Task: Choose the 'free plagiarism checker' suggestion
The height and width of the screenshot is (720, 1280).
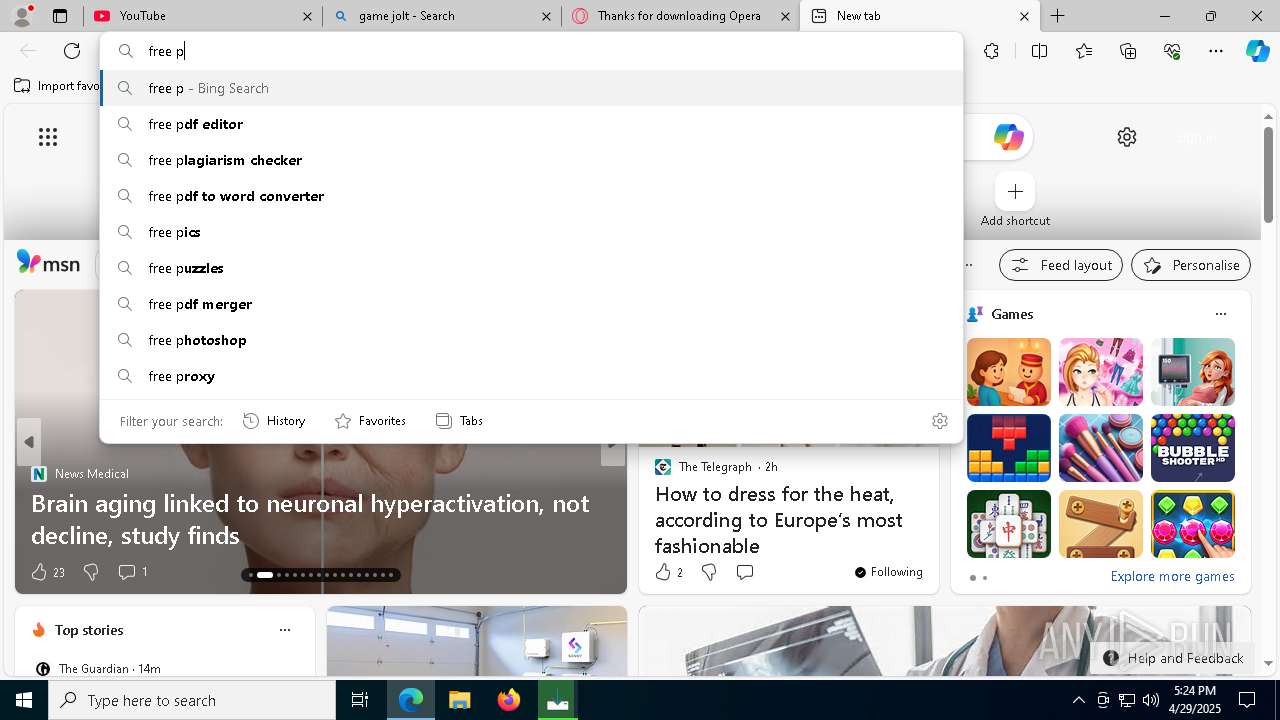Action: (x=532, y=160)
